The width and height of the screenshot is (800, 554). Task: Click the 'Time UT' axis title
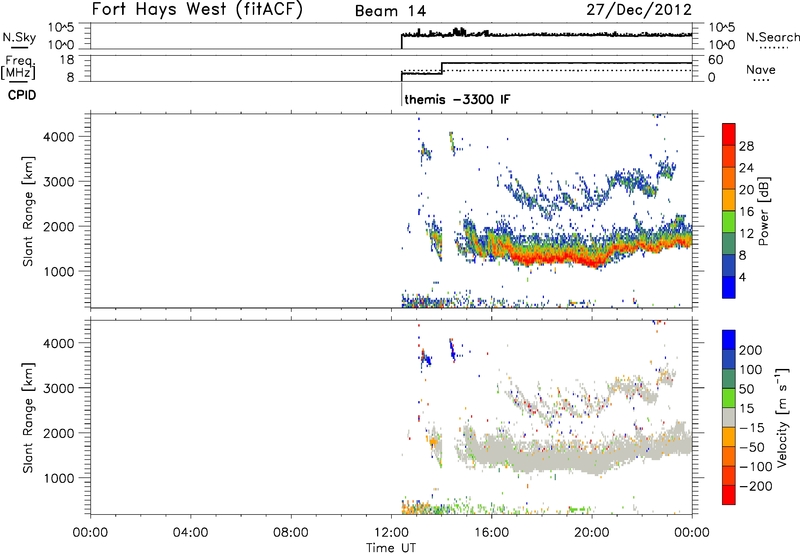[391, 548]
